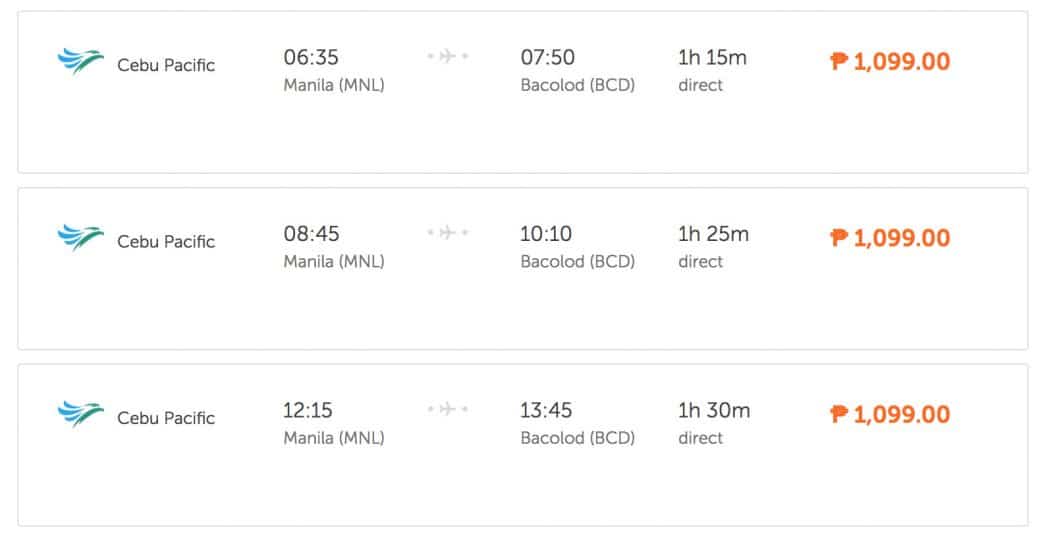Click Cebu Pacific airline name on first flight

(166, 66)
